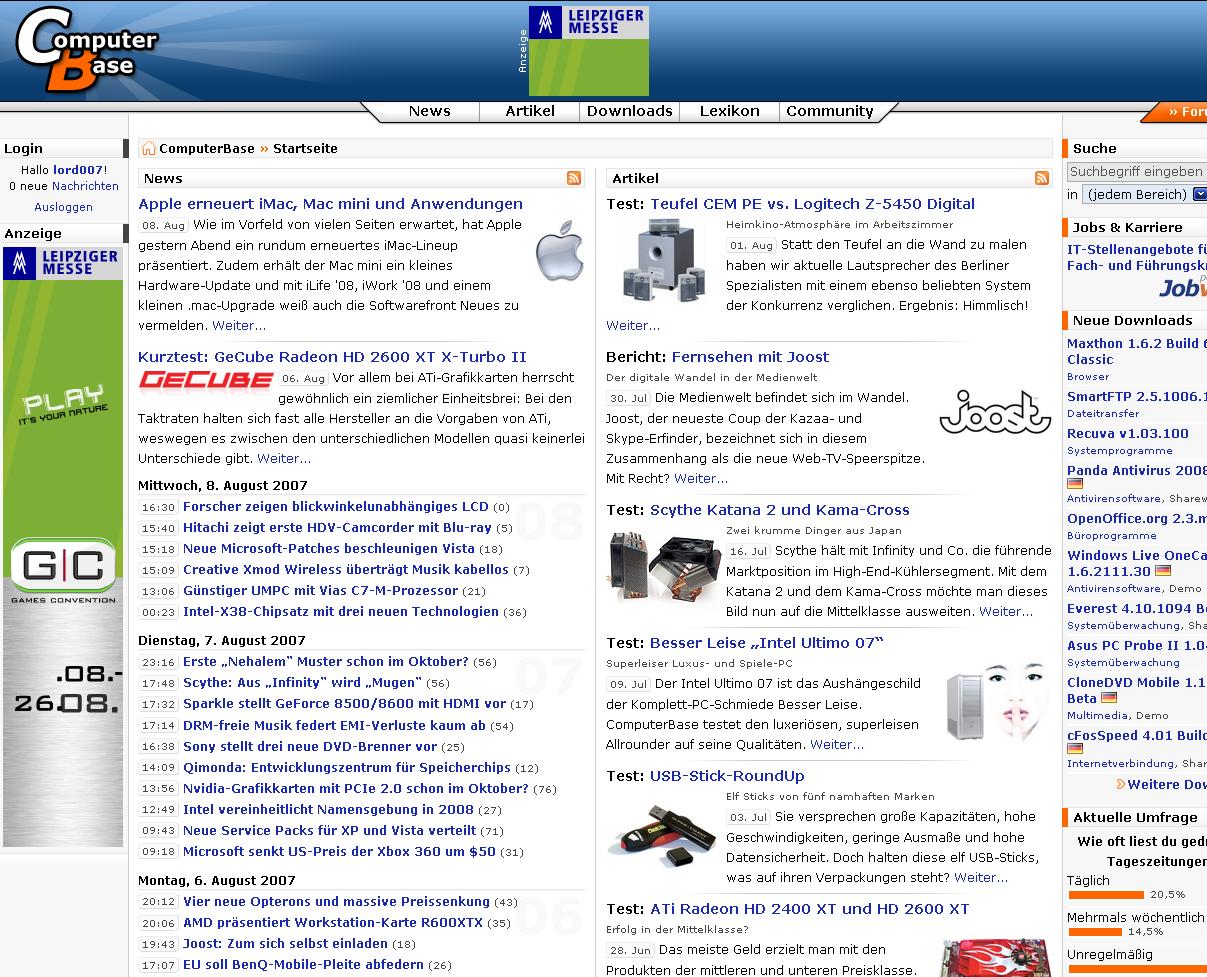Open Neue Service Packs für XP news
Image resolution: width=1207 pixels, height=977 pixels.
pos(330,830)
